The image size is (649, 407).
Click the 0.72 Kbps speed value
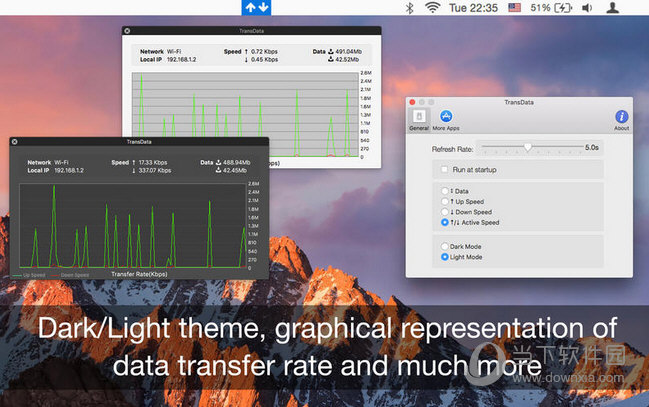pos(264,51)
